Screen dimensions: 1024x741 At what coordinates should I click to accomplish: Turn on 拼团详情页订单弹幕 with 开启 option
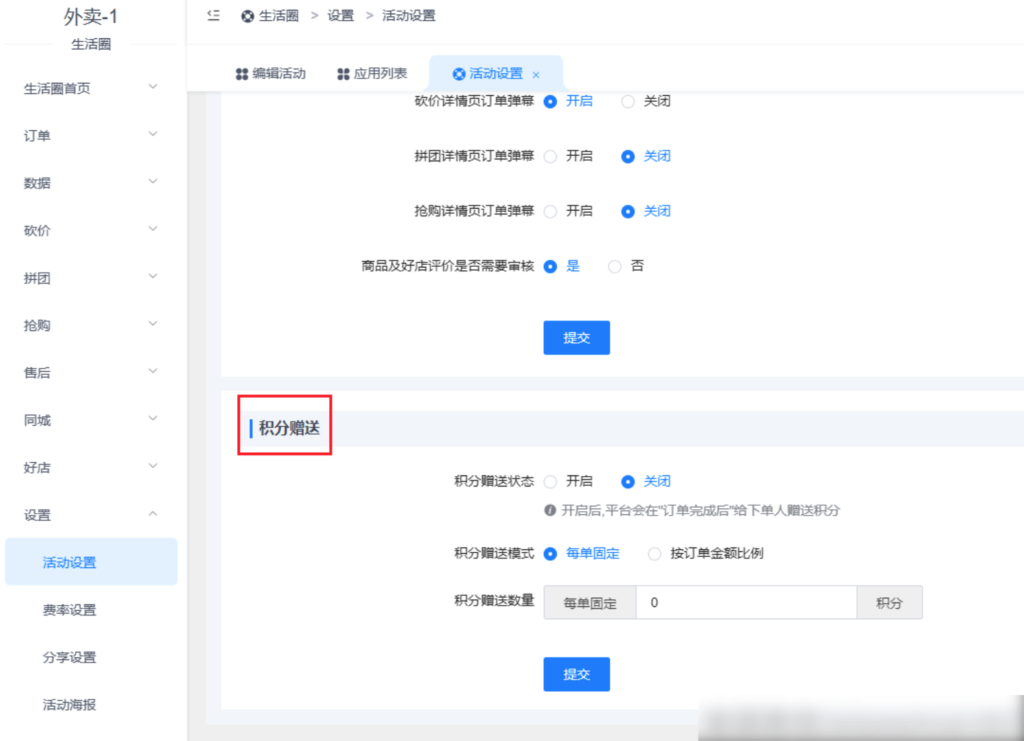pyautogui.click(x=551, y=156)
